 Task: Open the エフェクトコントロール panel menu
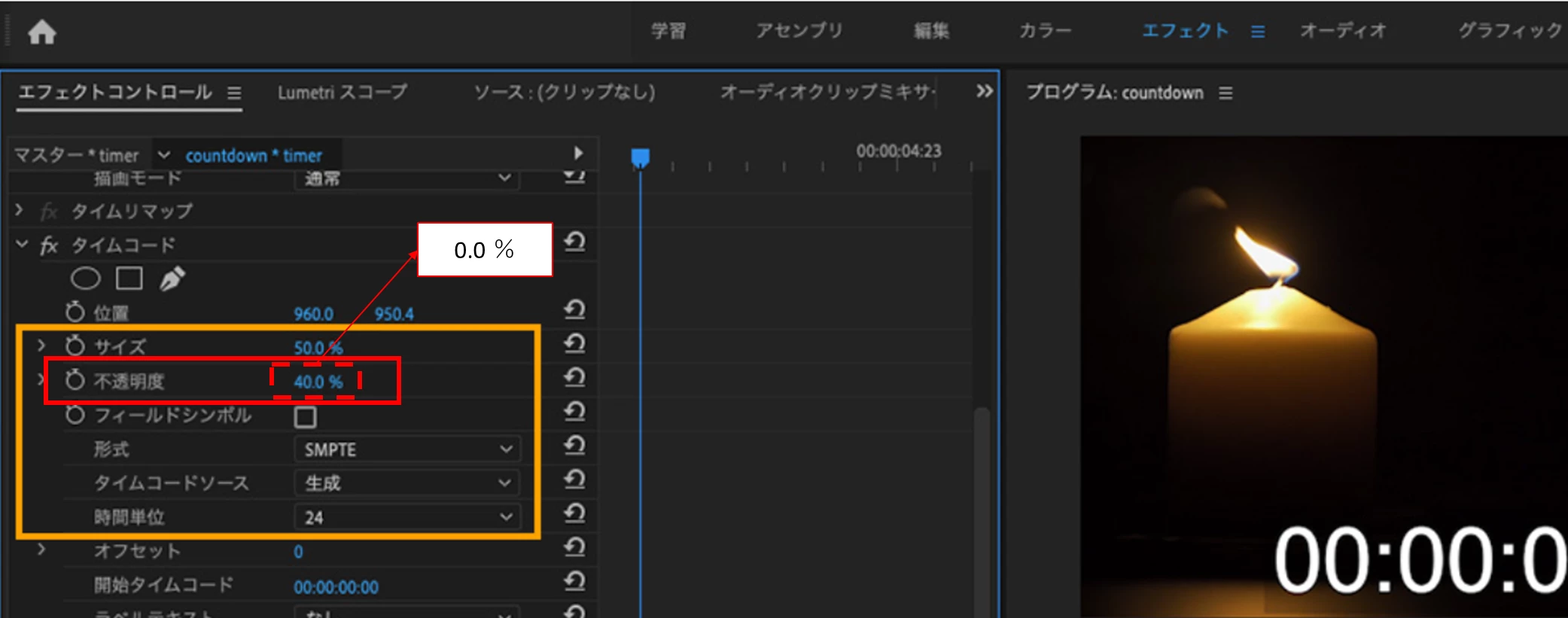coord(234,93)
